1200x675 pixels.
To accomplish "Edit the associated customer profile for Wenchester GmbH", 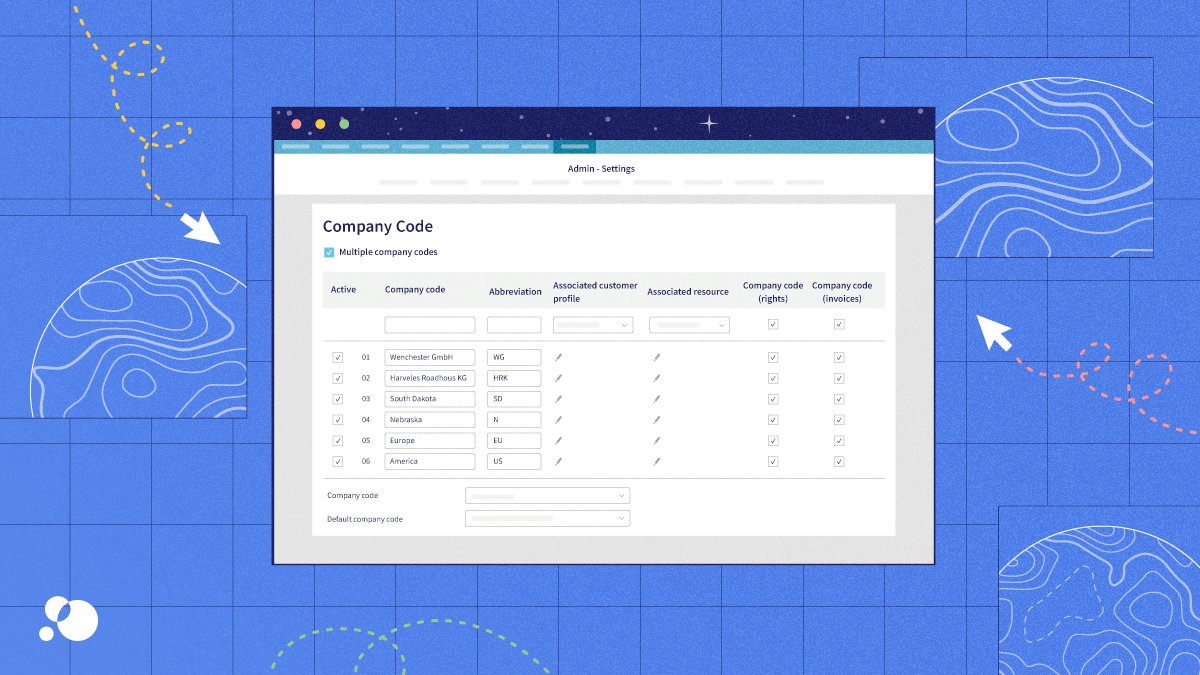I will coord(559,357).
